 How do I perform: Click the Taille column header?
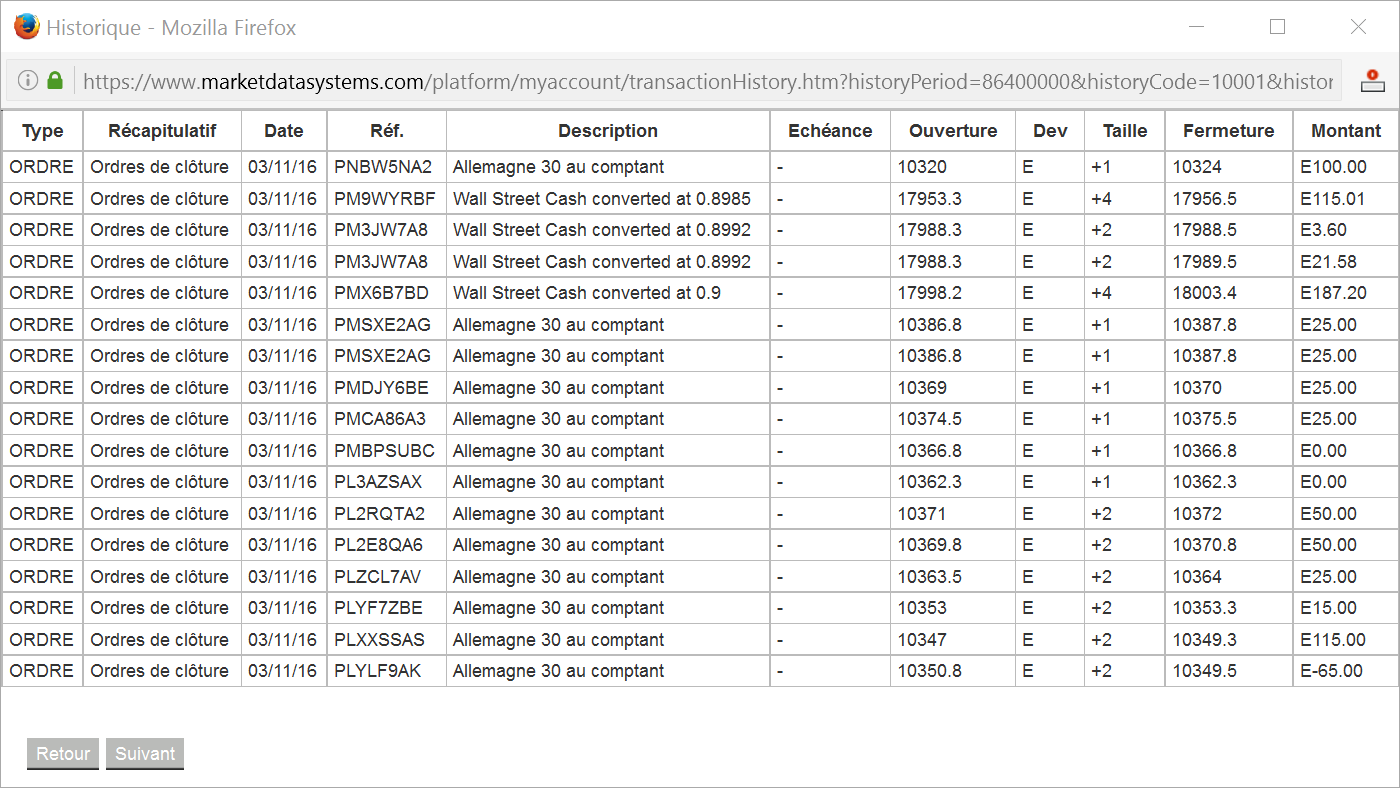click(x=1125, y=131)
